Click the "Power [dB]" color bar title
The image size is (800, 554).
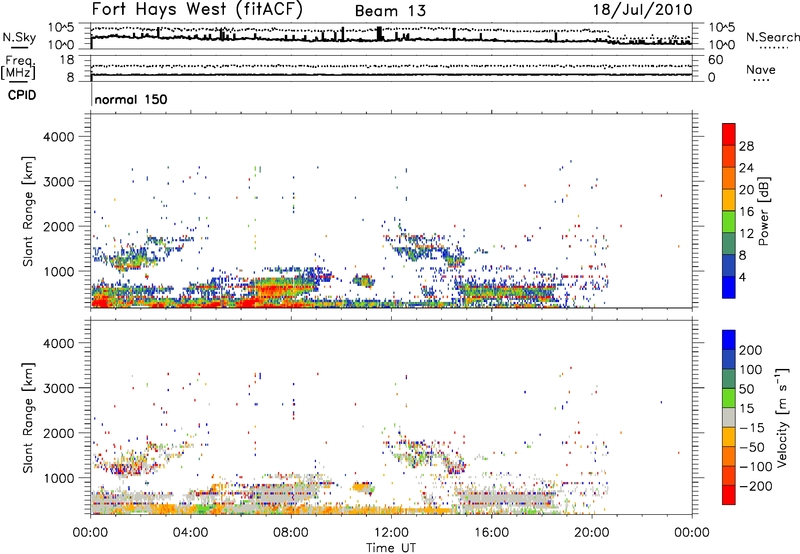pos(763,211)
